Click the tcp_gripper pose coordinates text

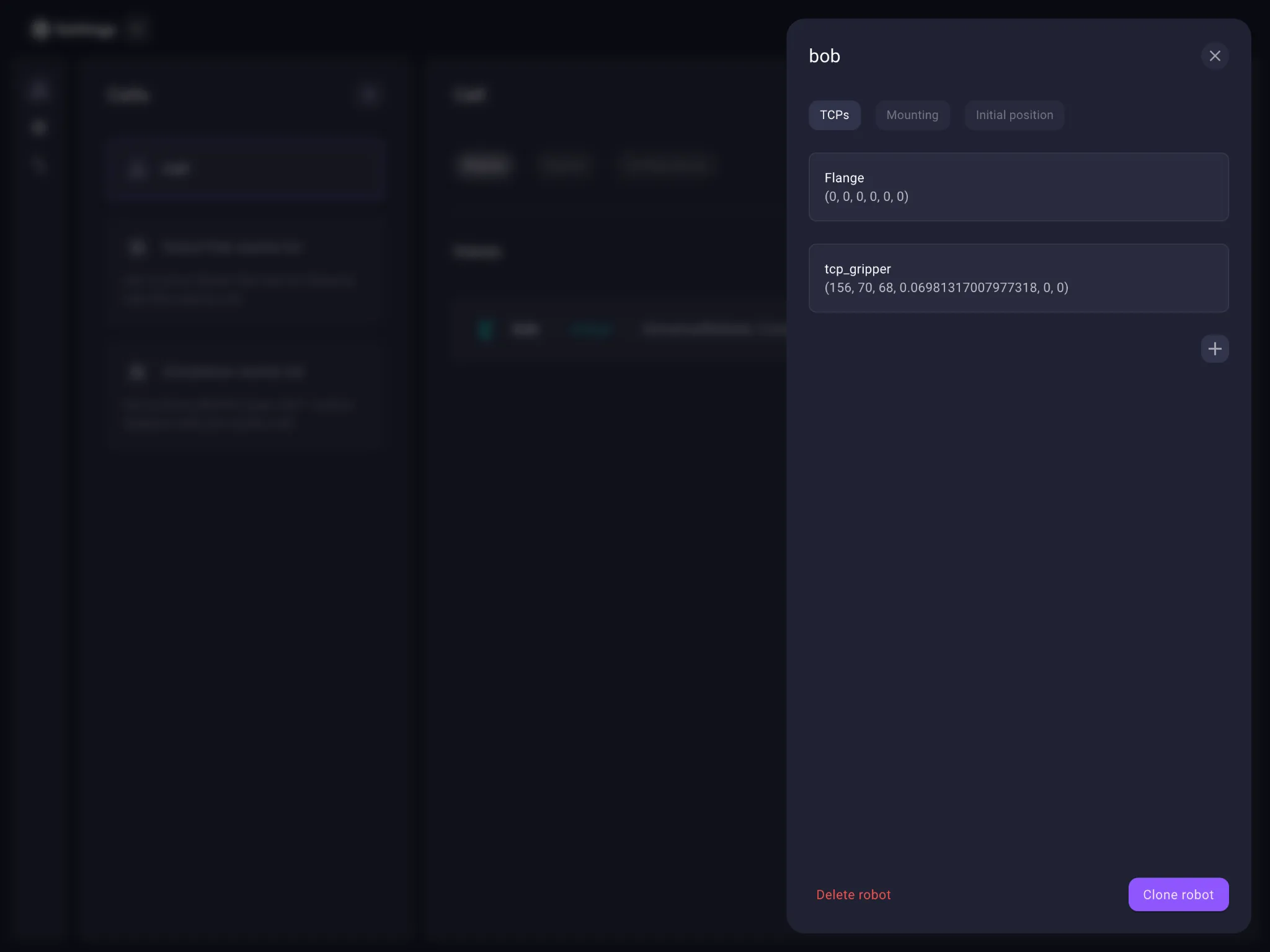[x=946, y=288]
